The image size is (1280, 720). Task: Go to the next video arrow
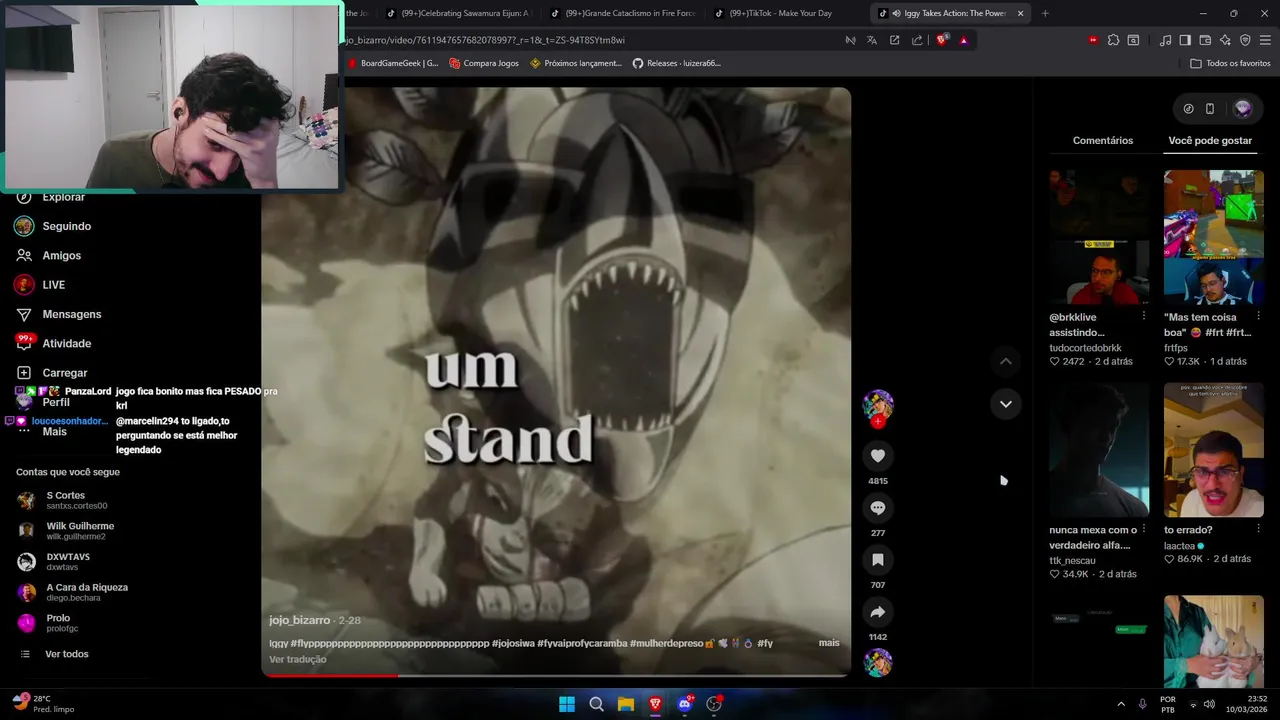tap(1006, 404)
